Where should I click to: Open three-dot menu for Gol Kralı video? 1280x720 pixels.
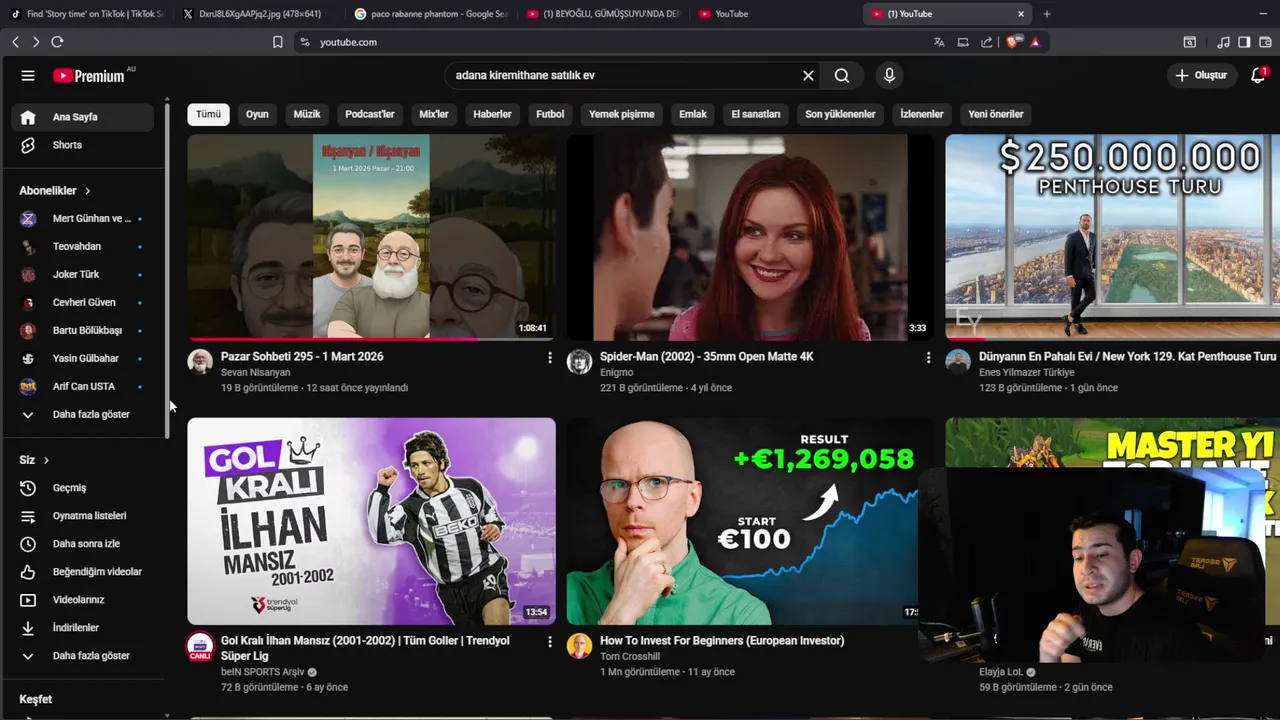[x=549, y=641]
